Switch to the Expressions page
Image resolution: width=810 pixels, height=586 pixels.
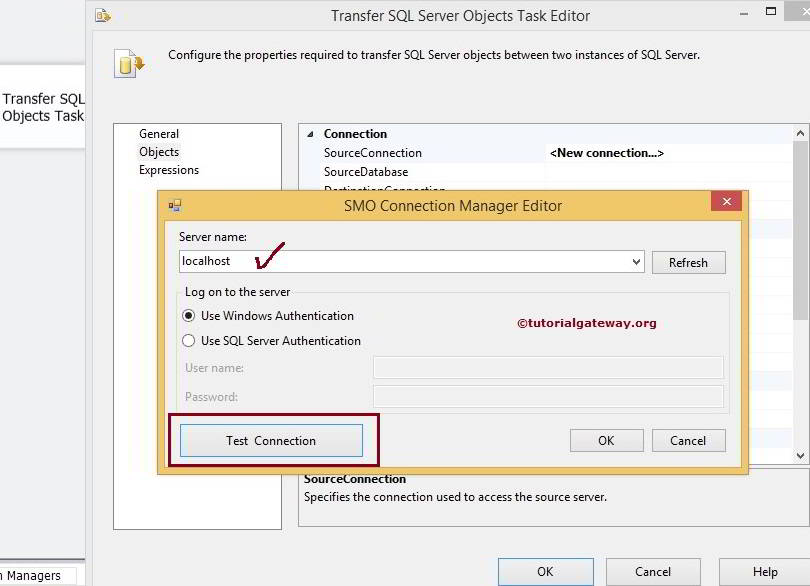click(x=169, y=170)
